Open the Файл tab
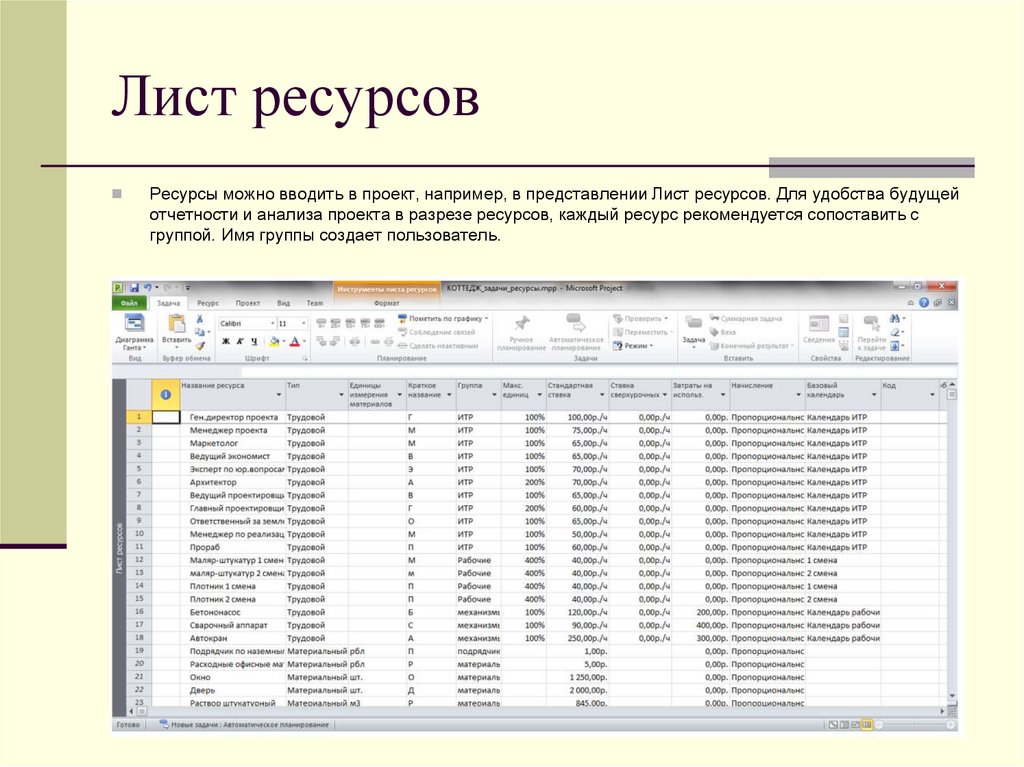 tap(129, 302)
